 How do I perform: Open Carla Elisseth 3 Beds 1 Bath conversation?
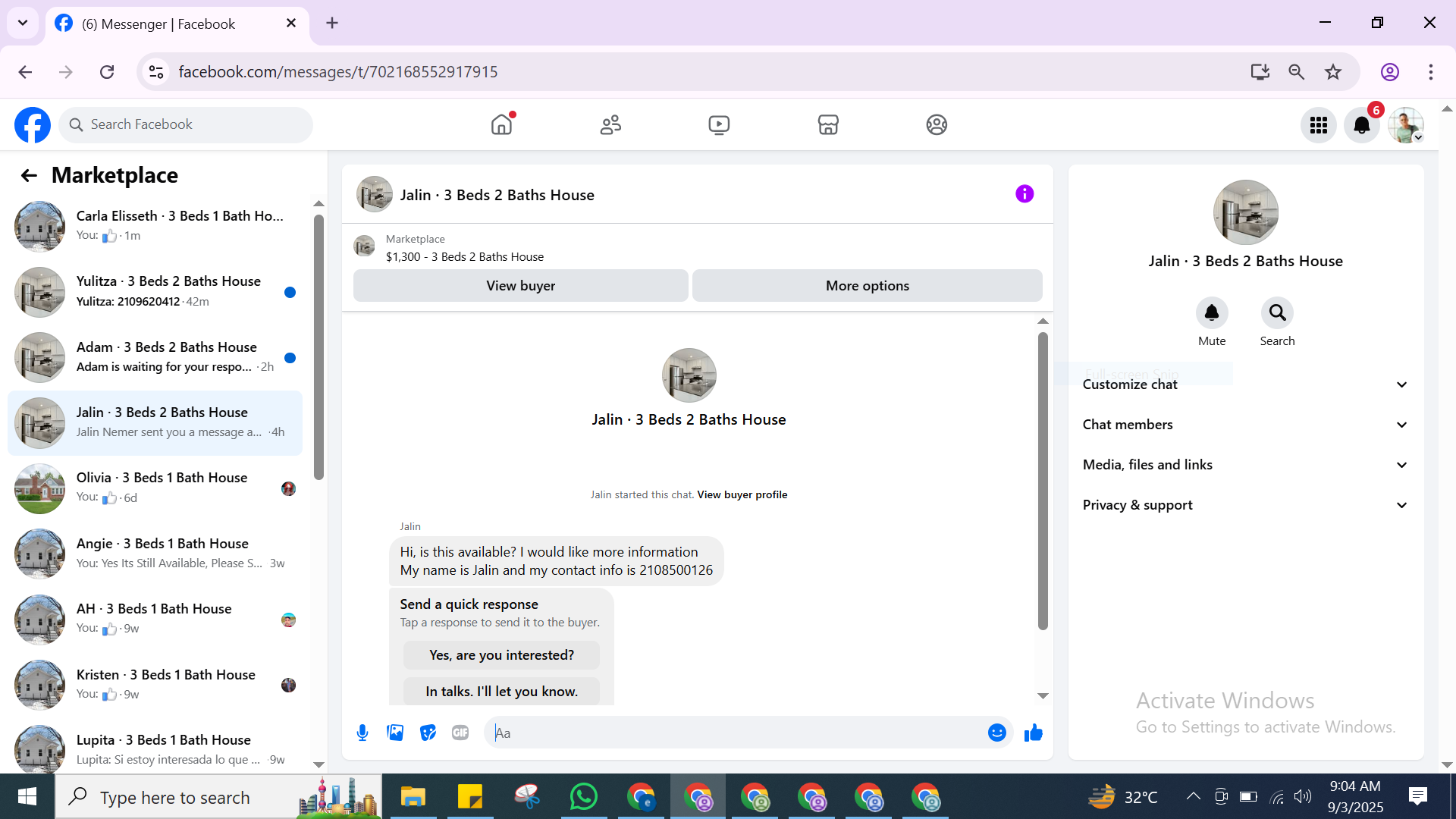155,226
